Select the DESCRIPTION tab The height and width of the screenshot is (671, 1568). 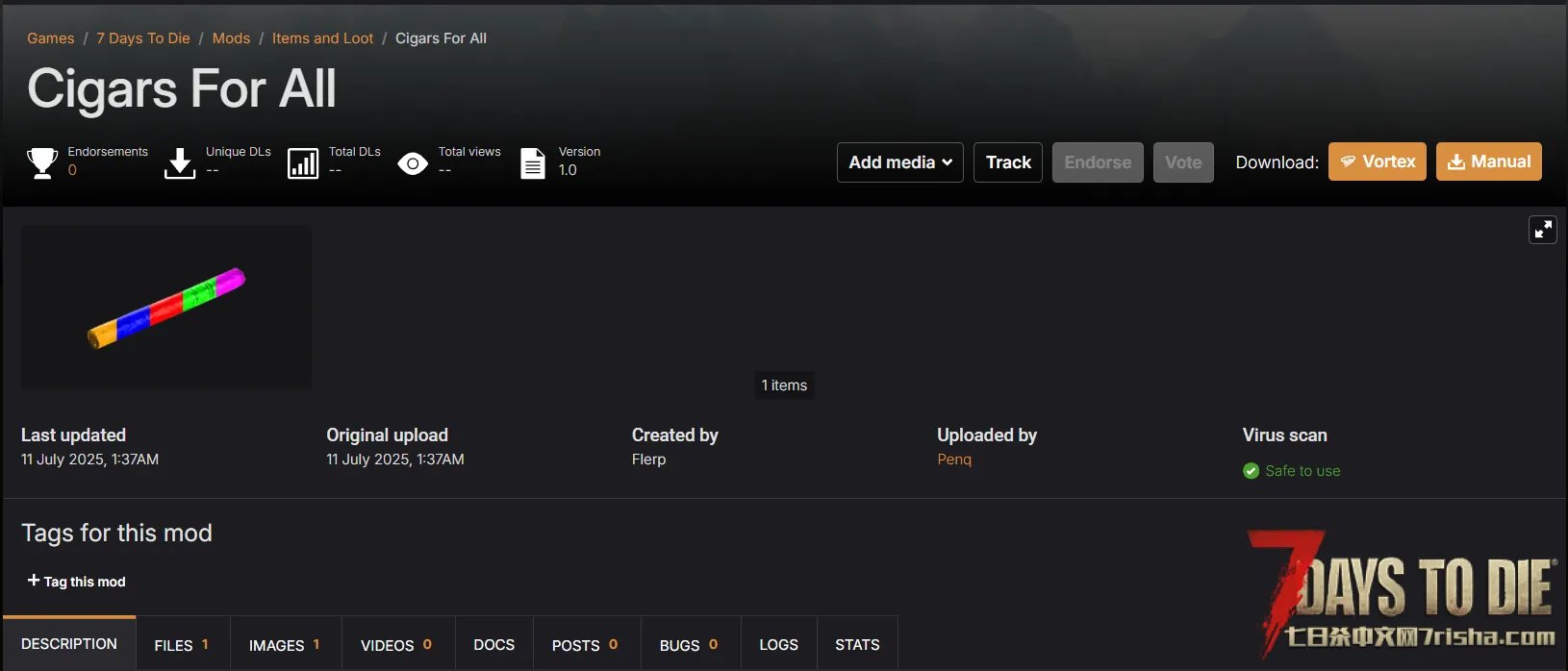(x=69, y=644)
